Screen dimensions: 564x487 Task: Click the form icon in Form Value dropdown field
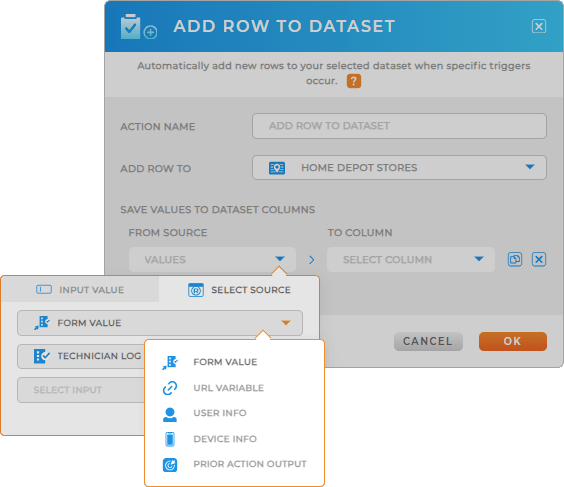[x=42, y=323]
